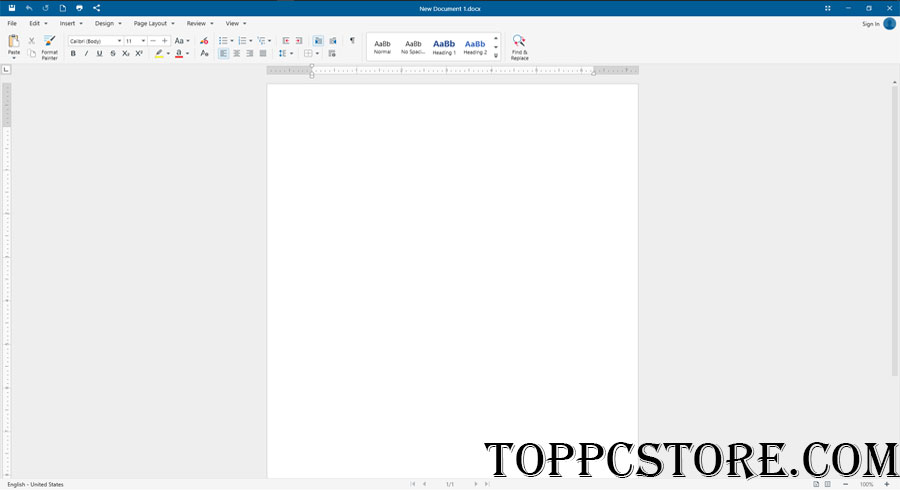The width and height of the screenshot is (900, 490).
Task: Apply the Normal style
Action: pyautogui.click(x=382, y=47)
